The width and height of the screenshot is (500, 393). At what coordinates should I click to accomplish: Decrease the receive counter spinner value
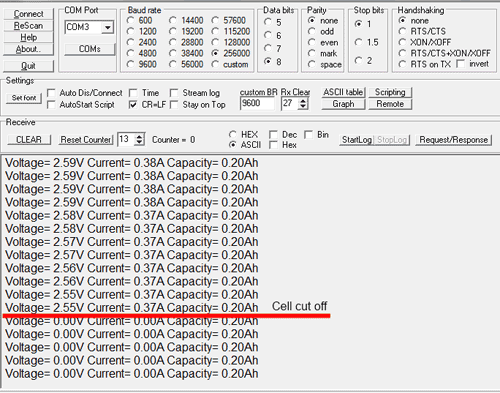point(139,142)
